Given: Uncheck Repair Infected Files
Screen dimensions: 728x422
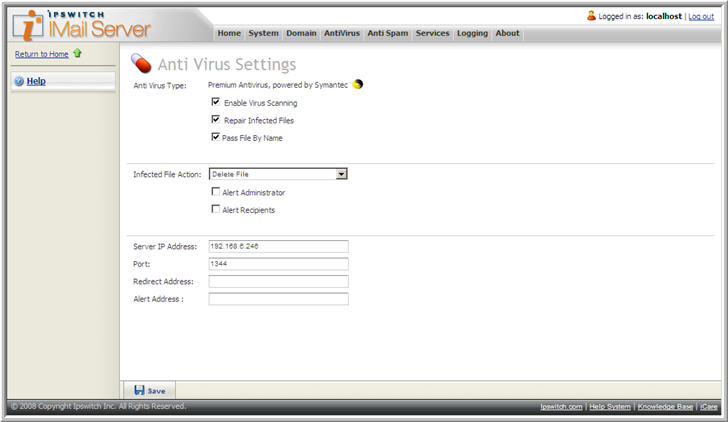Looking at the screenshot, I should coord(216,119).
